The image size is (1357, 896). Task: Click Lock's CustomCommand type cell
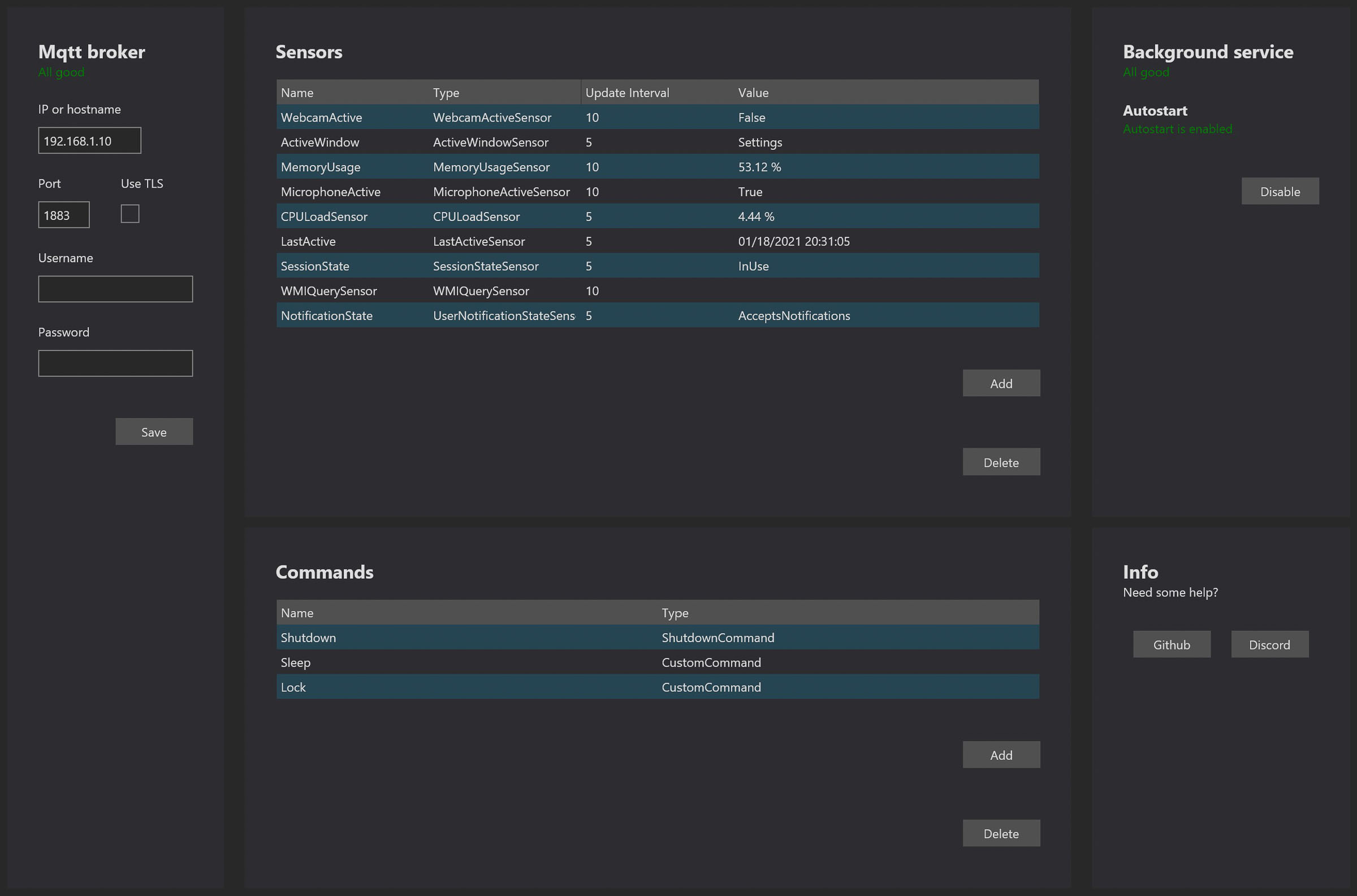click(849, 687)
